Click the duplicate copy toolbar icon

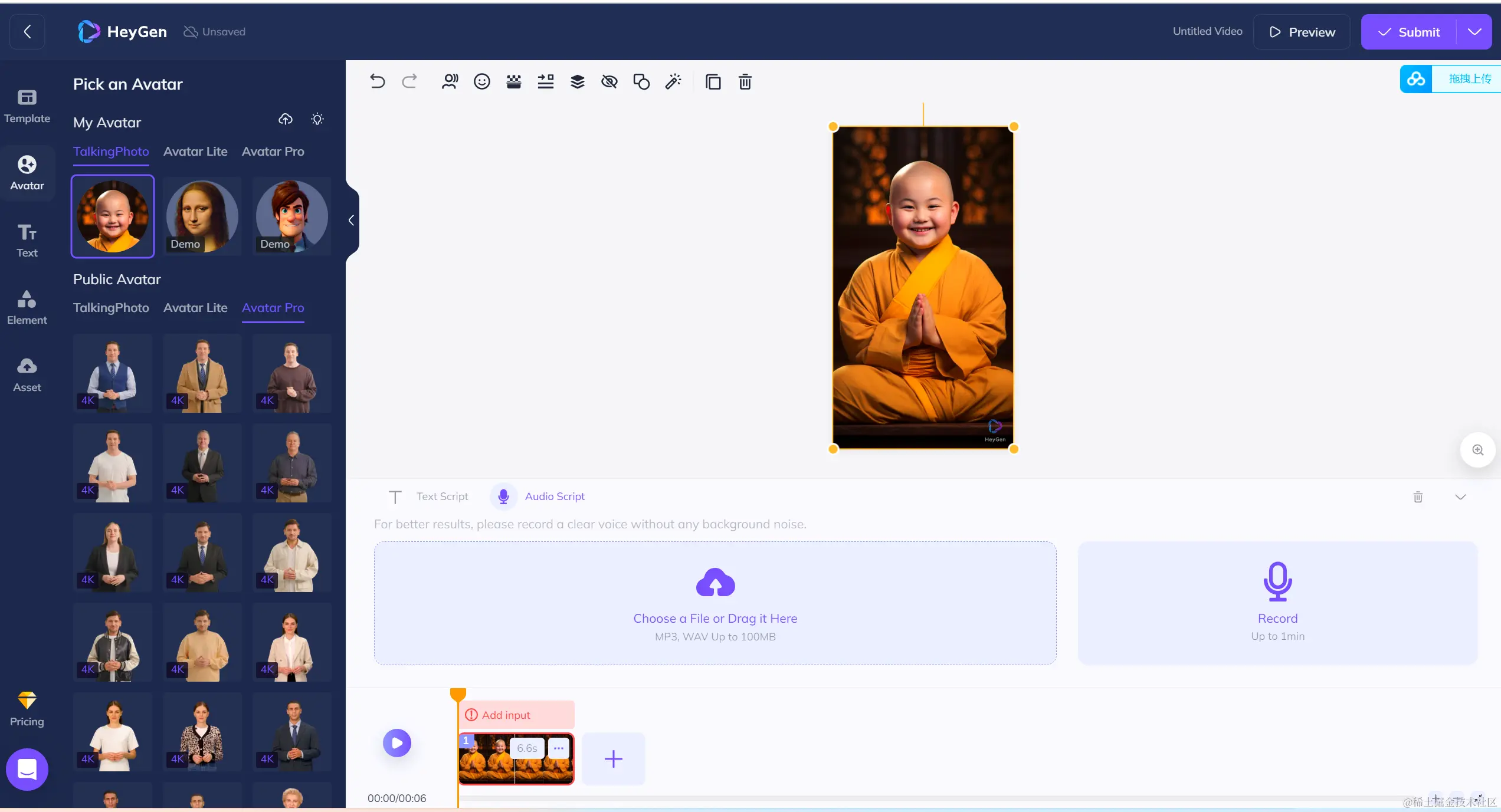713,81
